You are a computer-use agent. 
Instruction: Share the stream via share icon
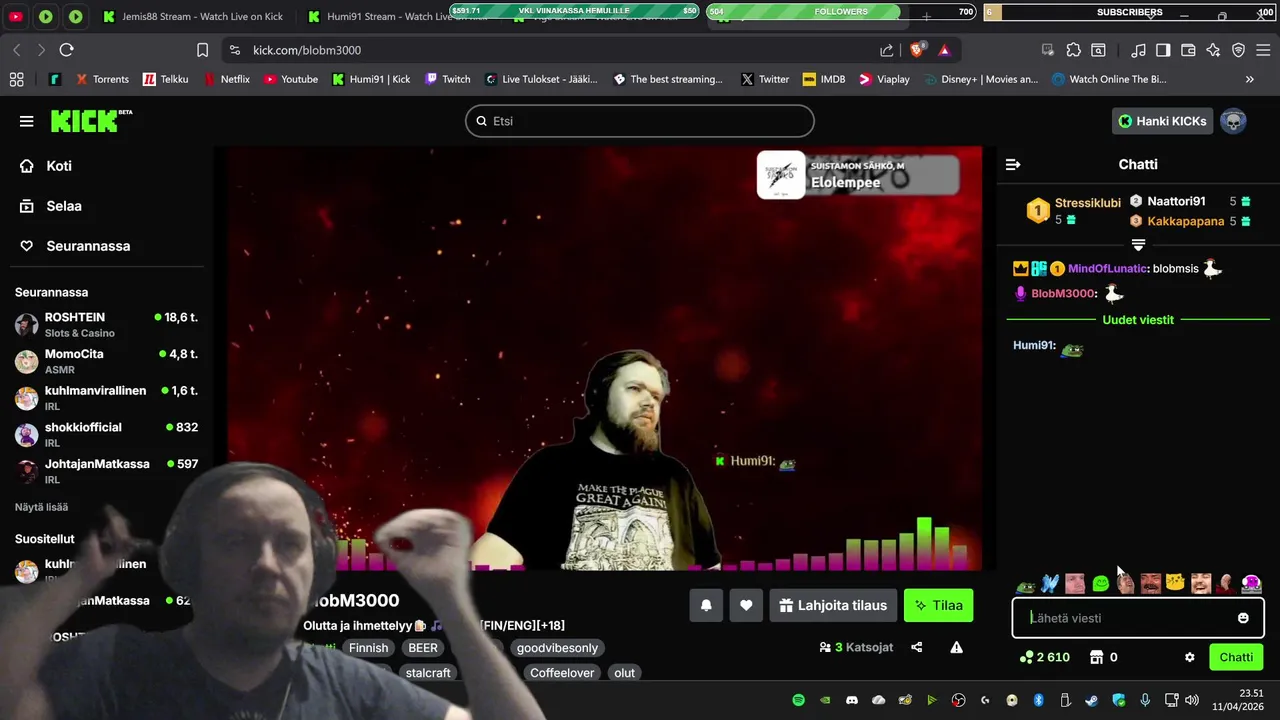click(916, 647)
